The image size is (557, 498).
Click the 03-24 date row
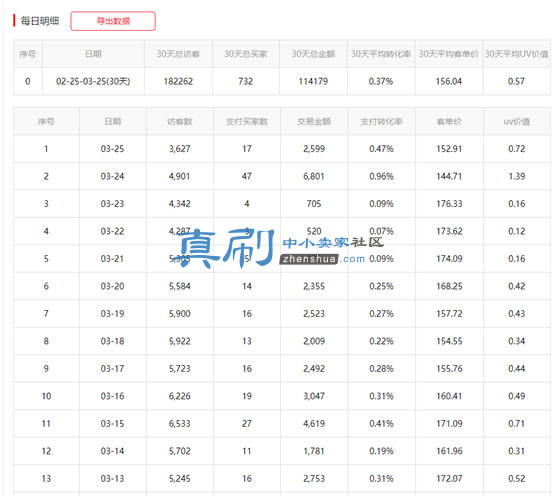(x=282, y=176)
